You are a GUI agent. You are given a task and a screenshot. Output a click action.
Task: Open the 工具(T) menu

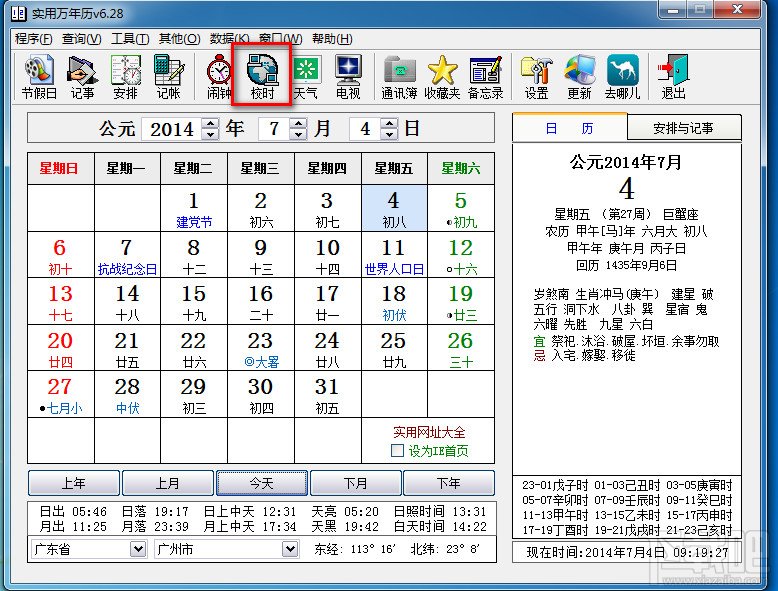click(x=130, y=39)
